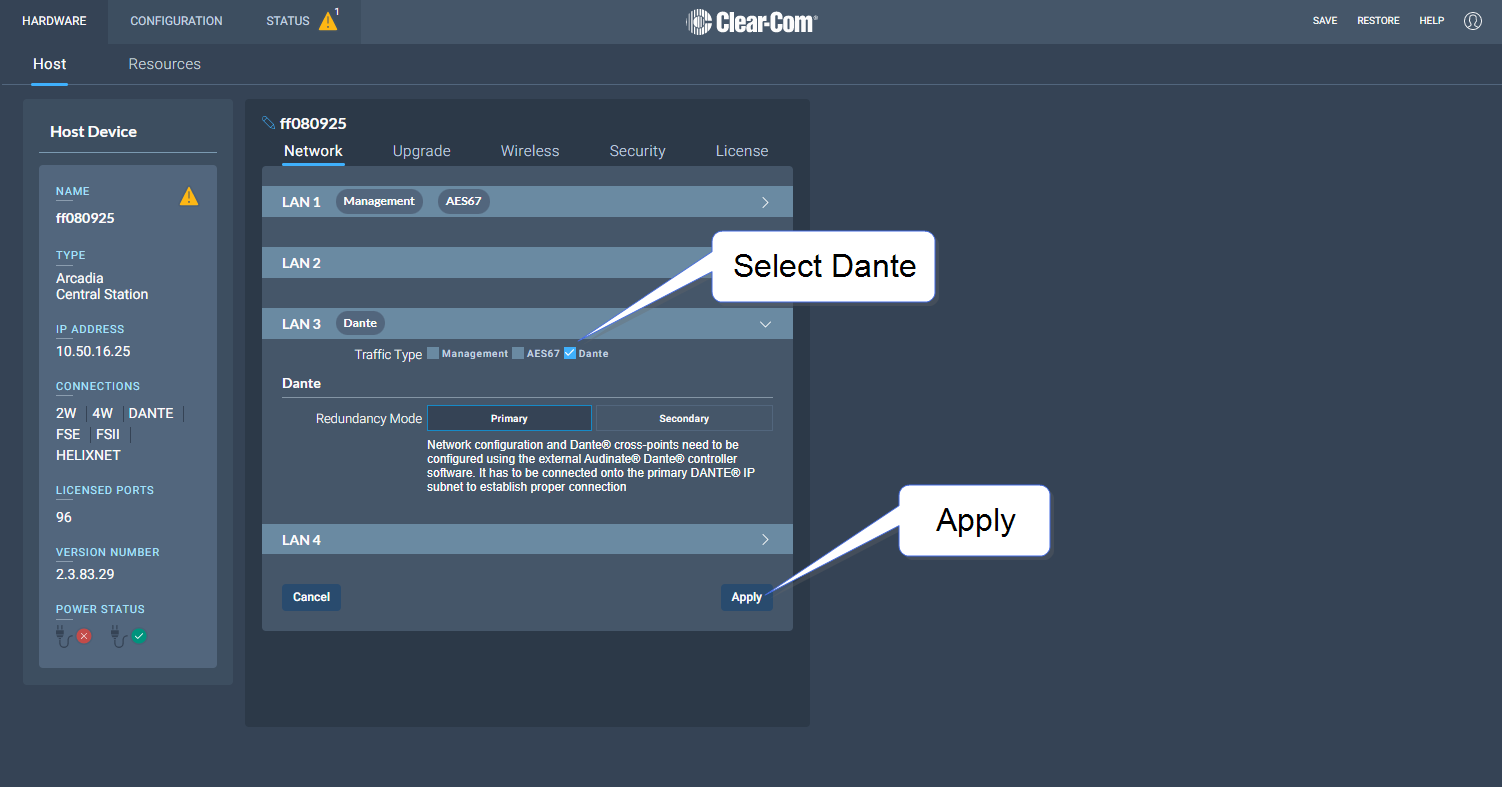Open the CONFIGURATION menu
1502x787 pixels.
[x=176, y=21]
